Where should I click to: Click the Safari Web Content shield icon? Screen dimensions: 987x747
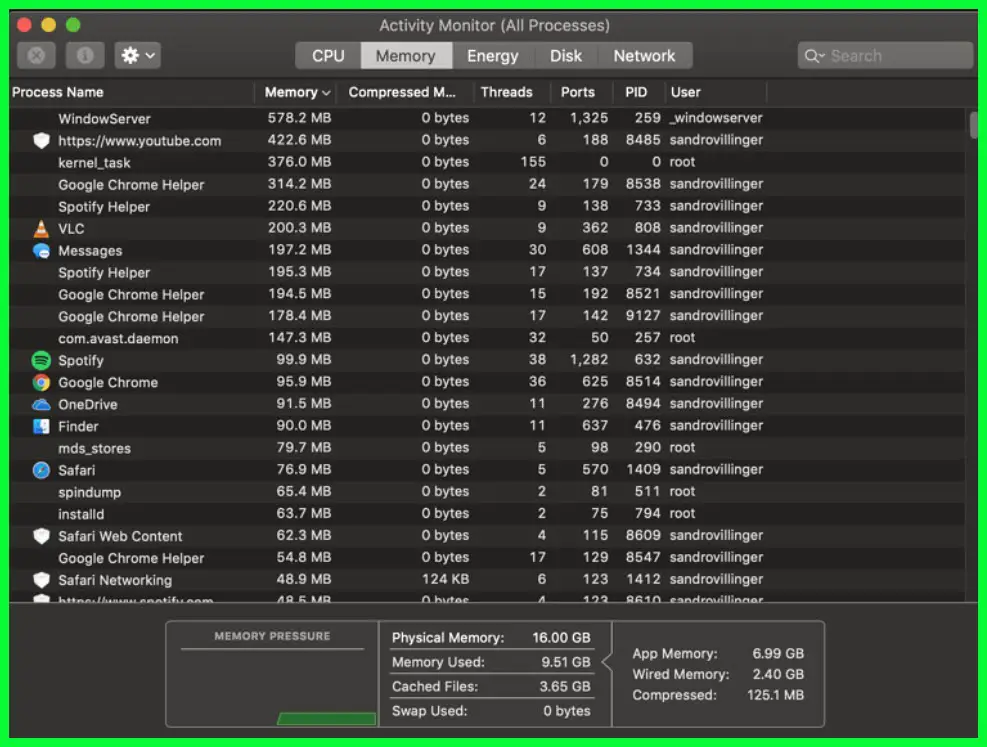(x=41, y=536)
